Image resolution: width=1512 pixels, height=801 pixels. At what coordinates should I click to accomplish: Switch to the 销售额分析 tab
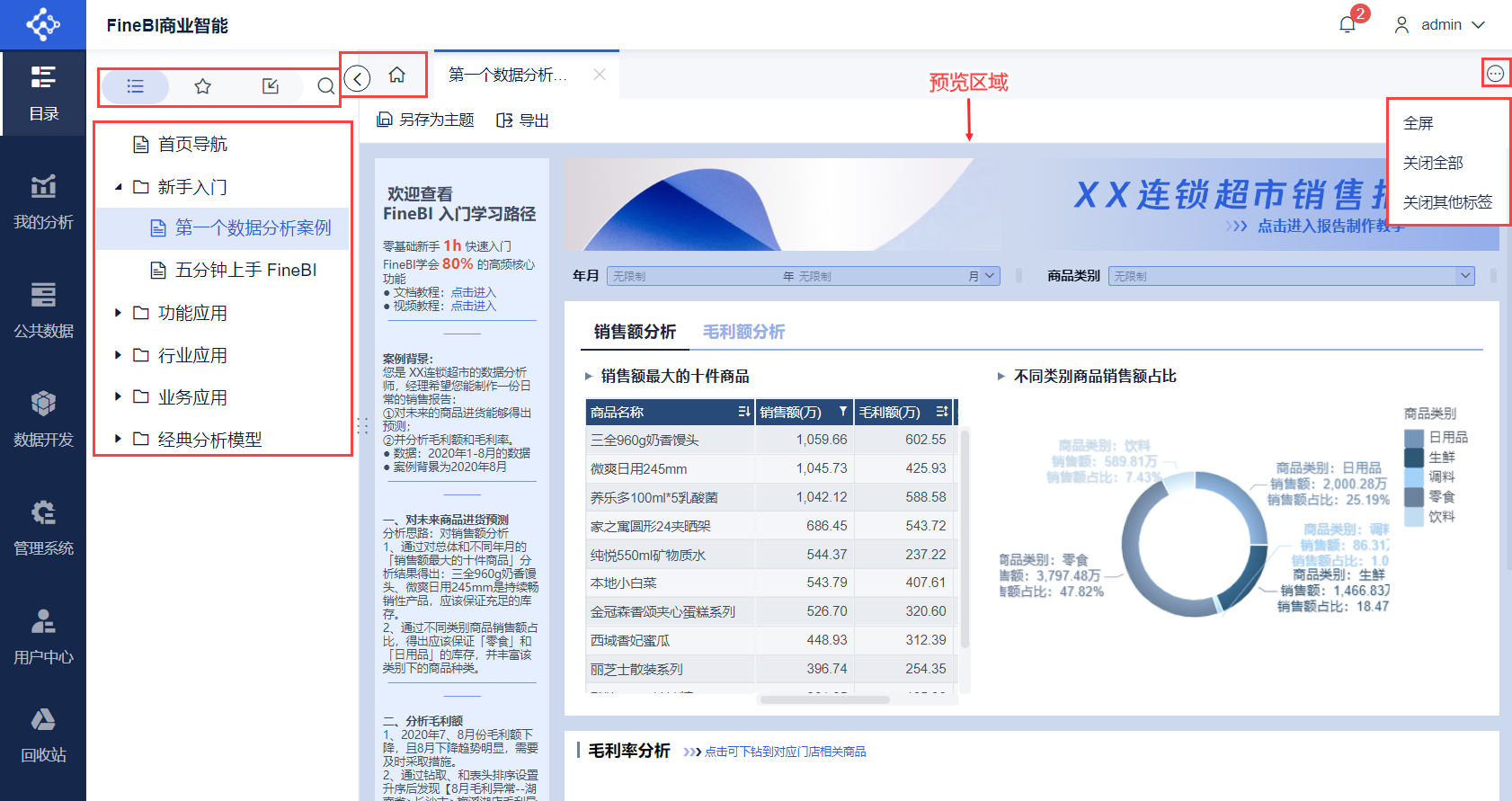[635, 332]
